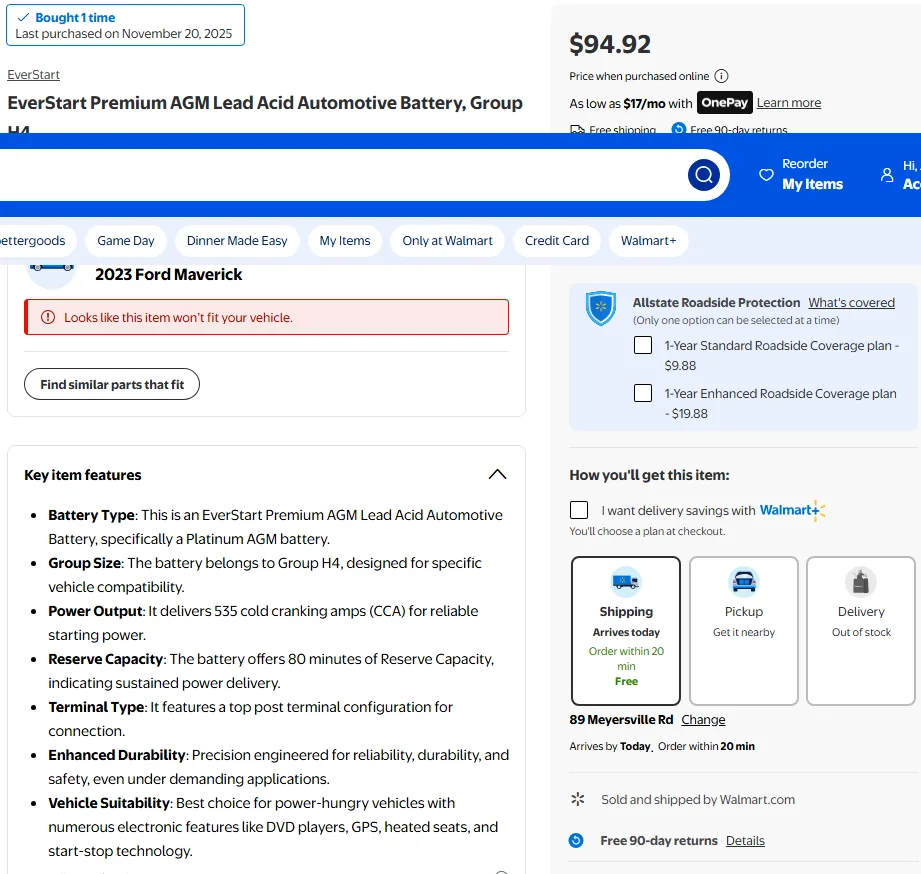Click the As low as $17/mo text
The image size is (921, 874).
coord(631,103)
